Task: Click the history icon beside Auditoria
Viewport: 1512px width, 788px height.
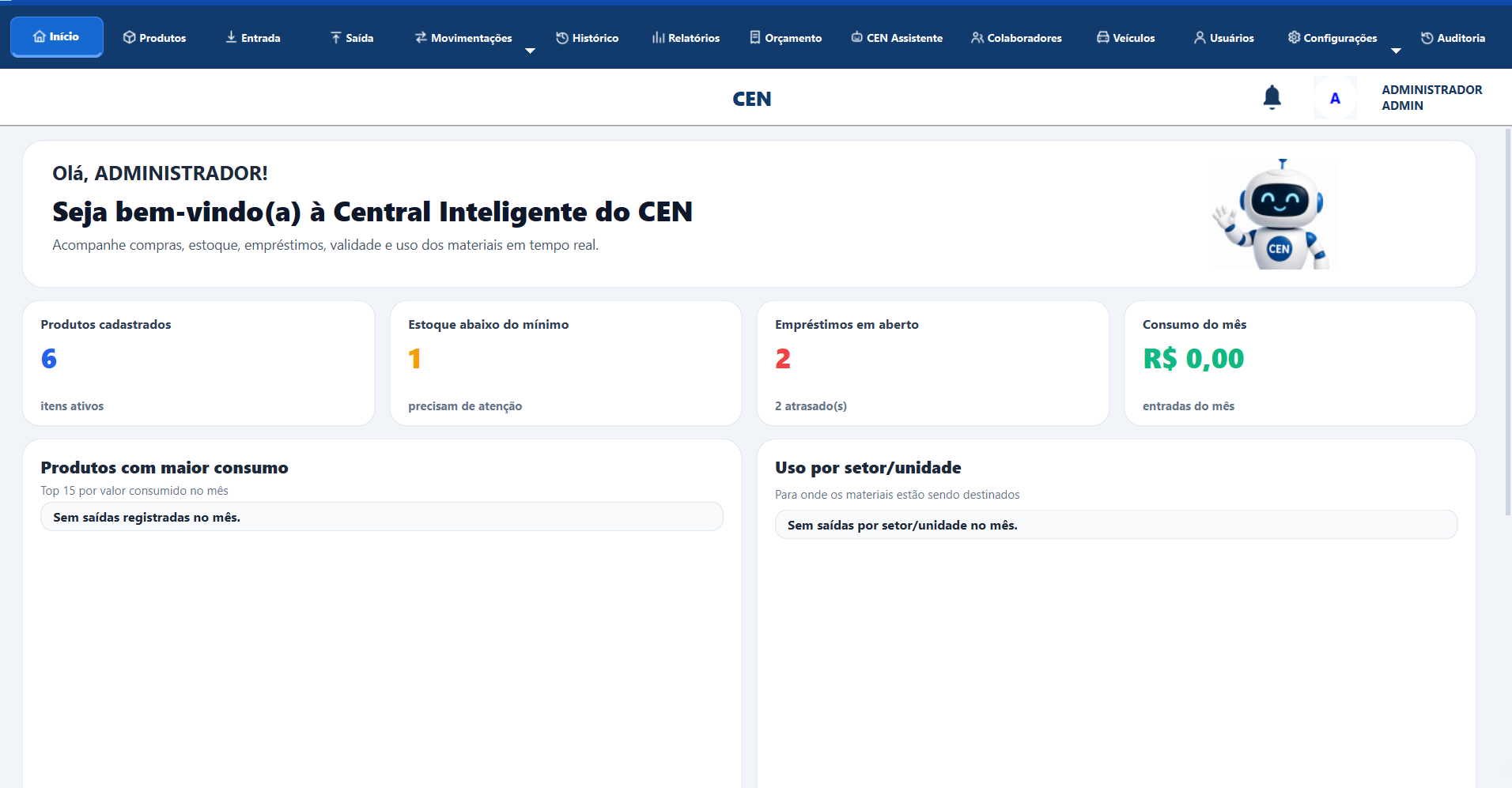Action: coord(1427,38)
